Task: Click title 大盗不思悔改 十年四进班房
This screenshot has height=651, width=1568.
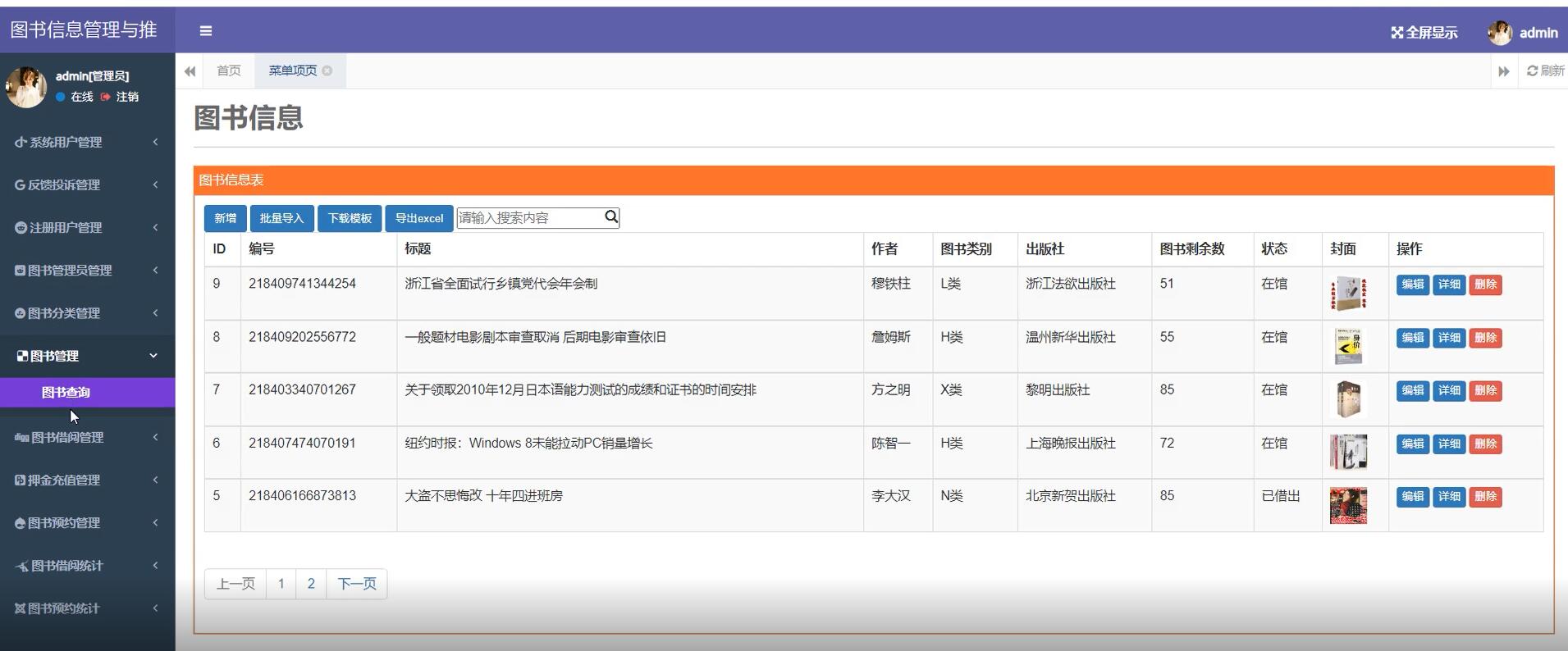Action: pos(483,496)
